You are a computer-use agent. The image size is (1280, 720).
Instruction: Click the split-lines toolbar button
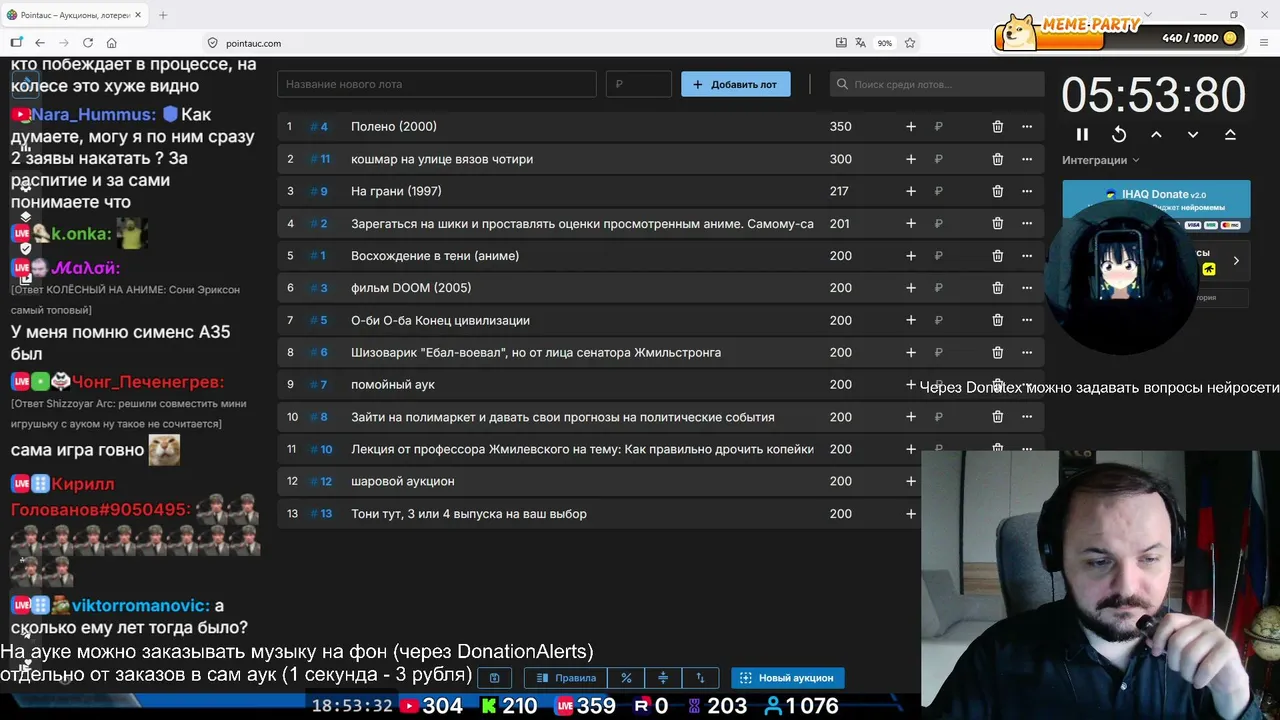[x=663, y=678]
